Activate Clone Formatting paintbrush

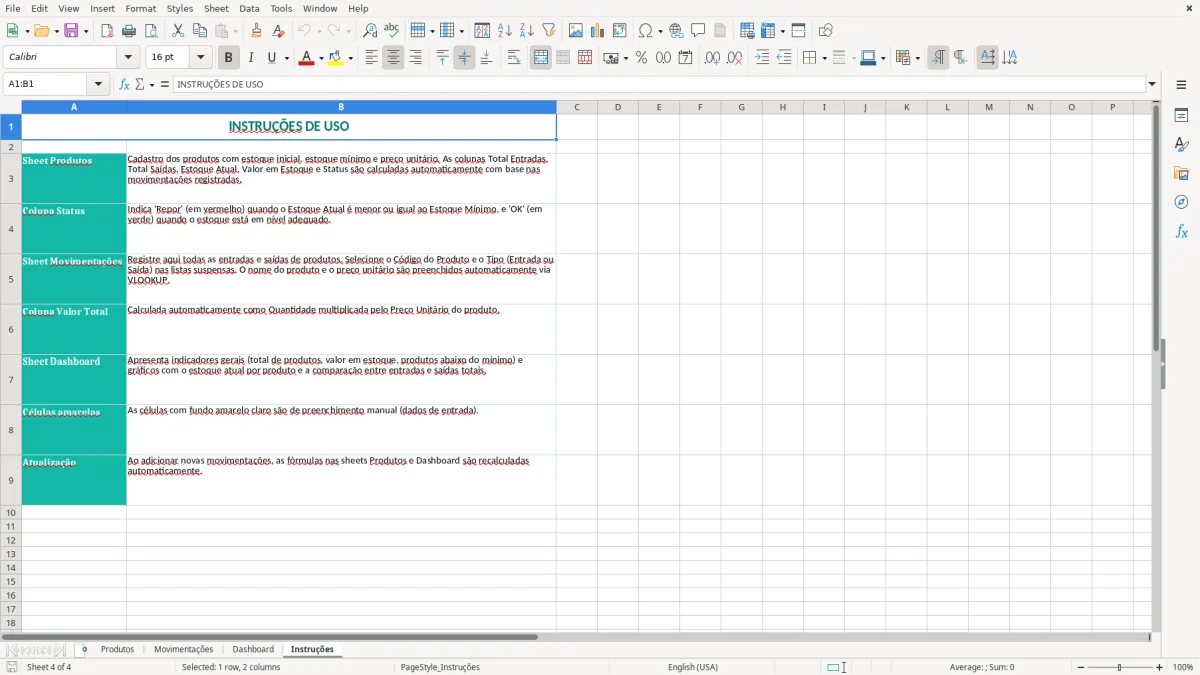tap(256, 31)
